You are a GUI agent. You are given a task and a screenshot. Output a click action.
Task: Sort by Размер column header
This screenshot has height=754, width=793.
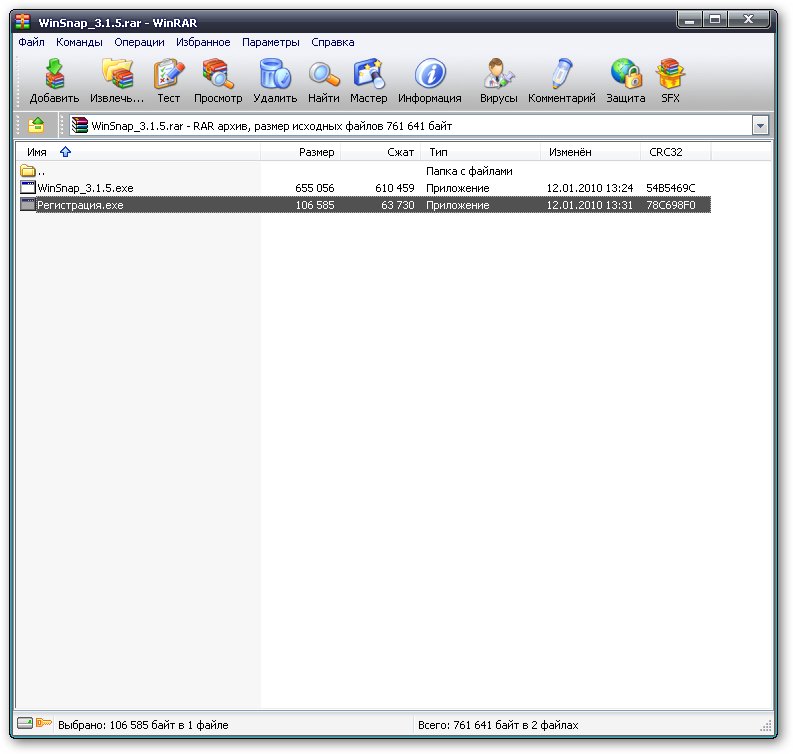[x=300, y=152]
